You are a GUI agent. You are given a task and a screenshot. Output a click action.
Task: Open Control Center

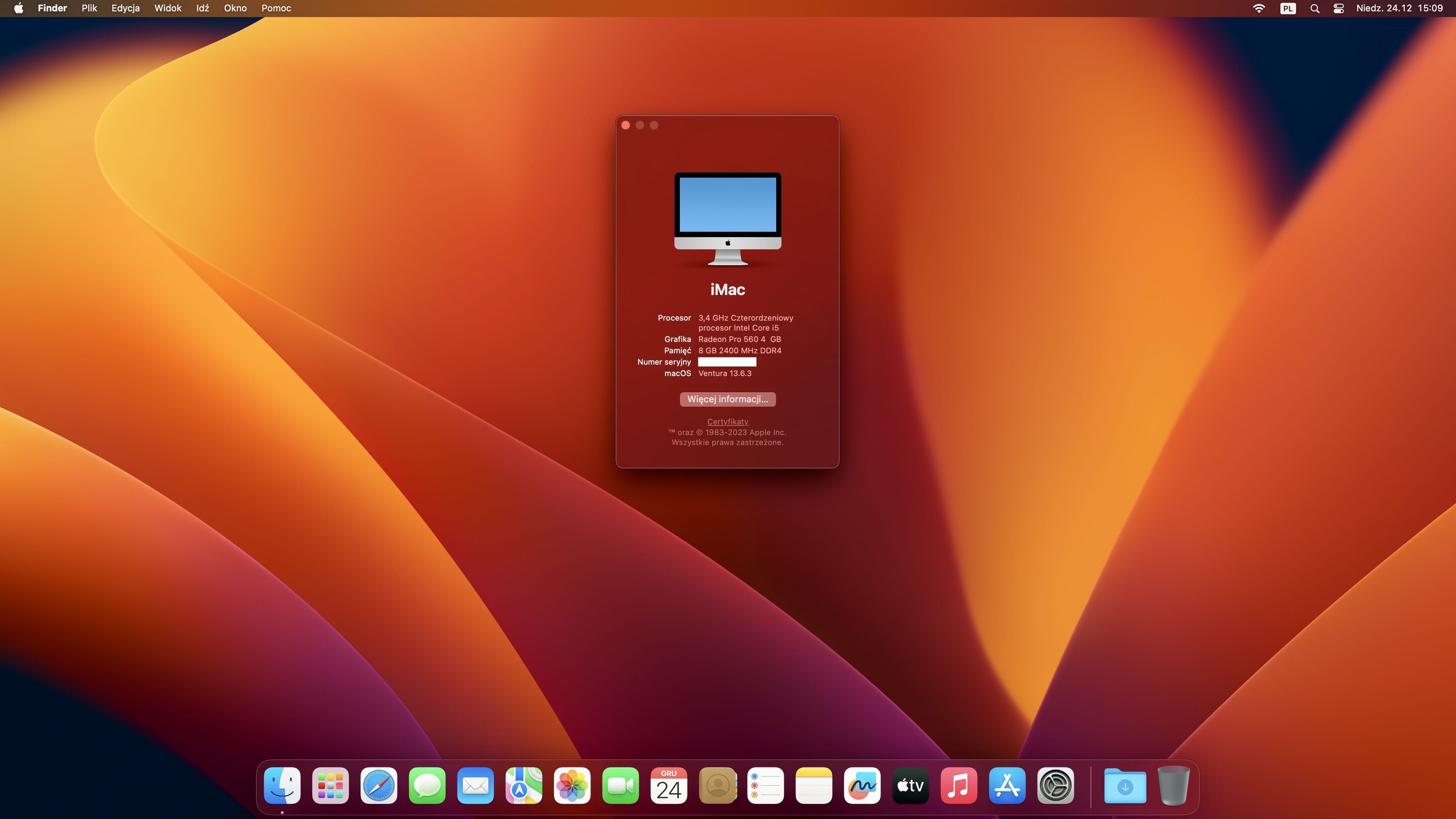click(1338, 8)
